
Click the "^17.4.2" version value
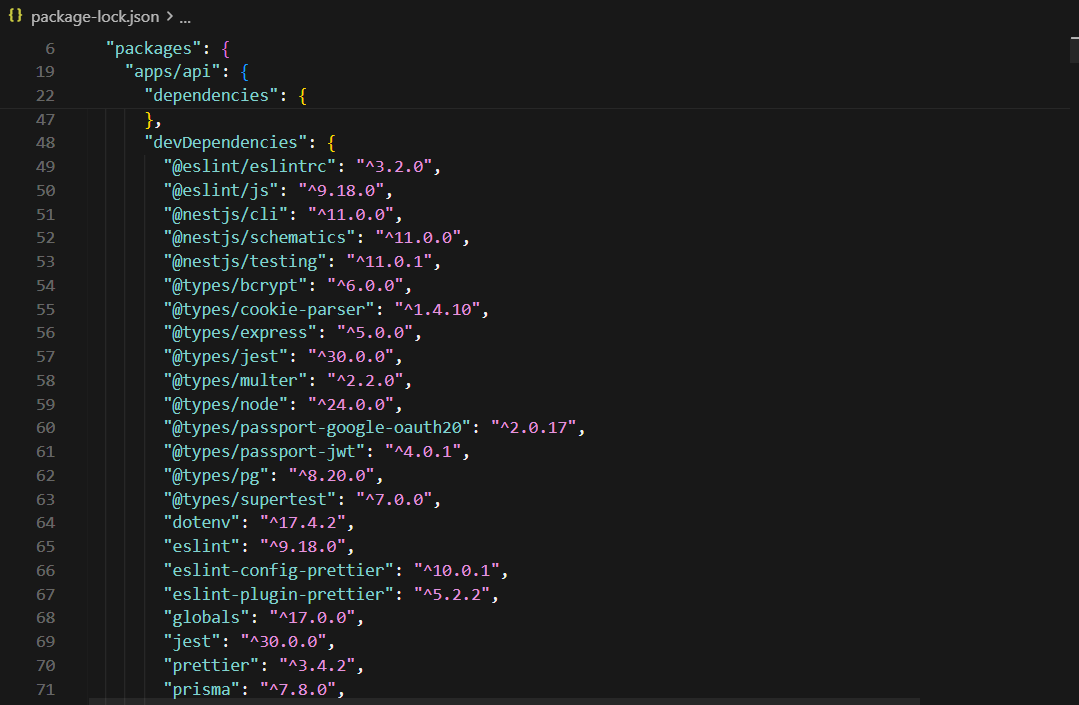(x=302, y=522)
